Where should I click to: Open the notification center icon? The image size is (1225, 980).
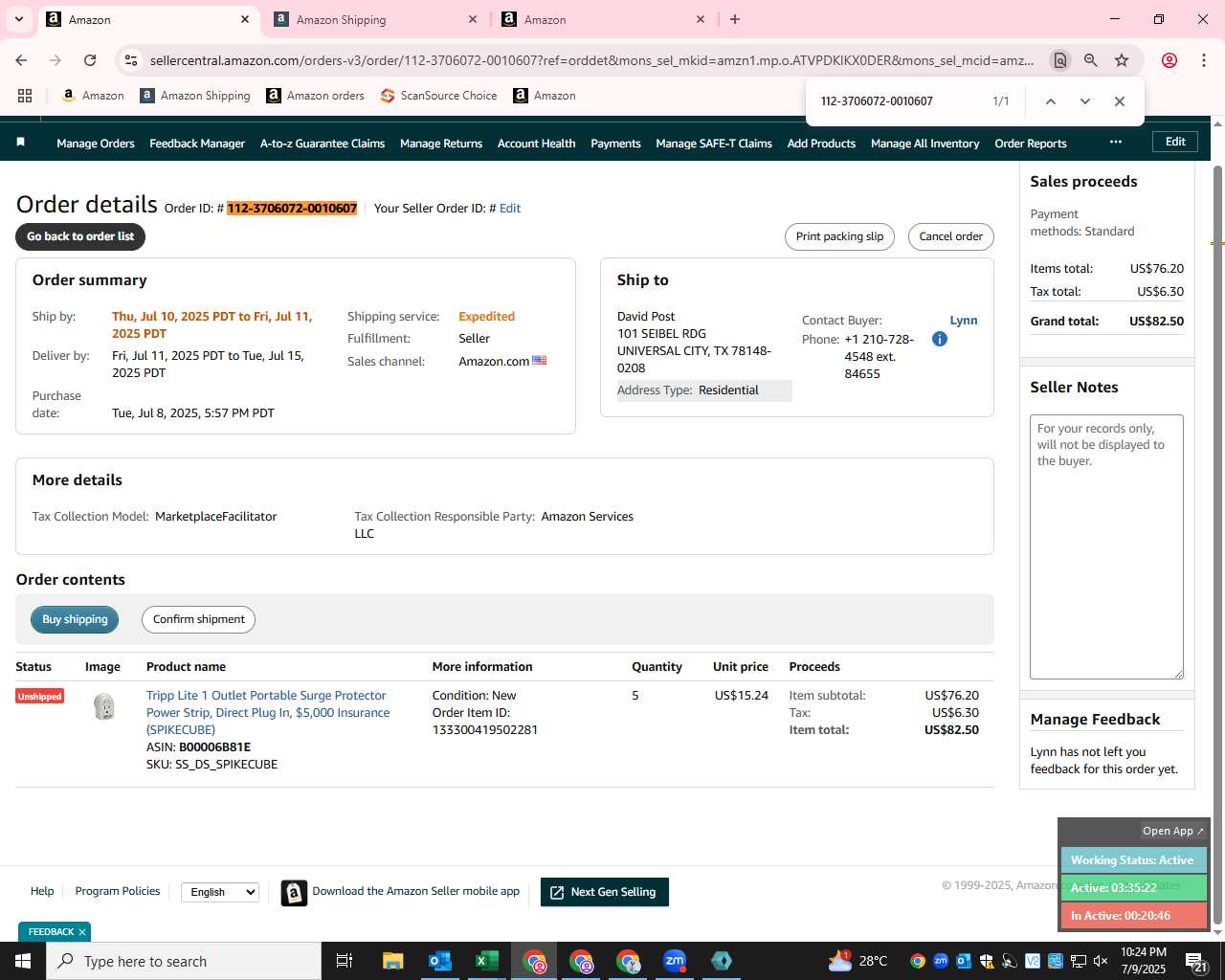(1197, 962)
